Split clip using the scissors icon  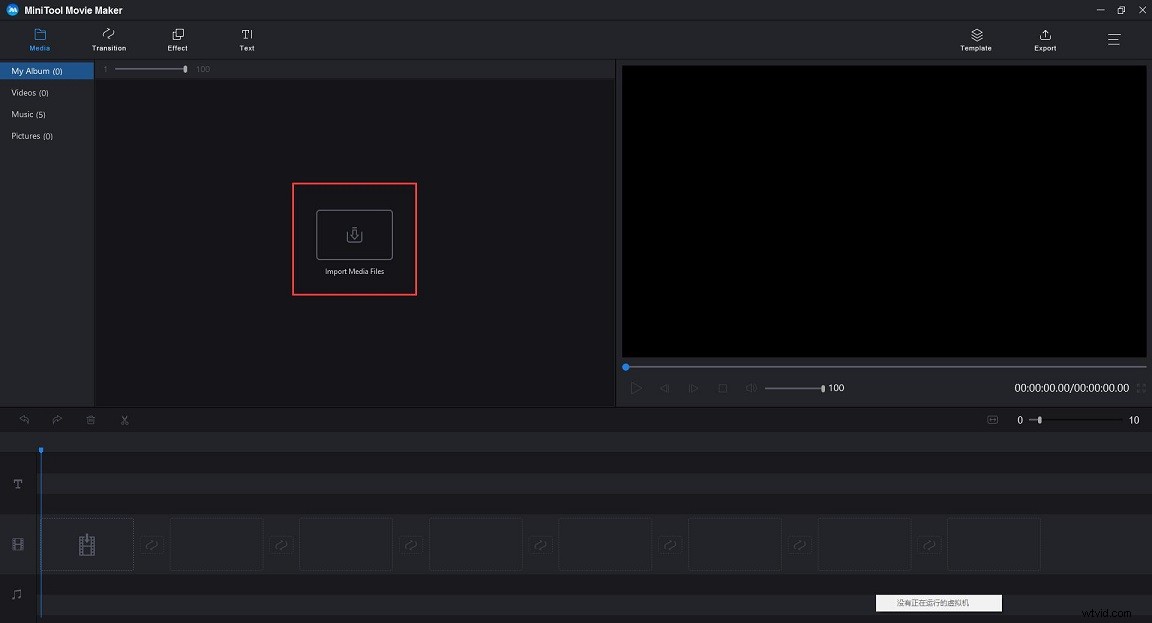point(124,420)
